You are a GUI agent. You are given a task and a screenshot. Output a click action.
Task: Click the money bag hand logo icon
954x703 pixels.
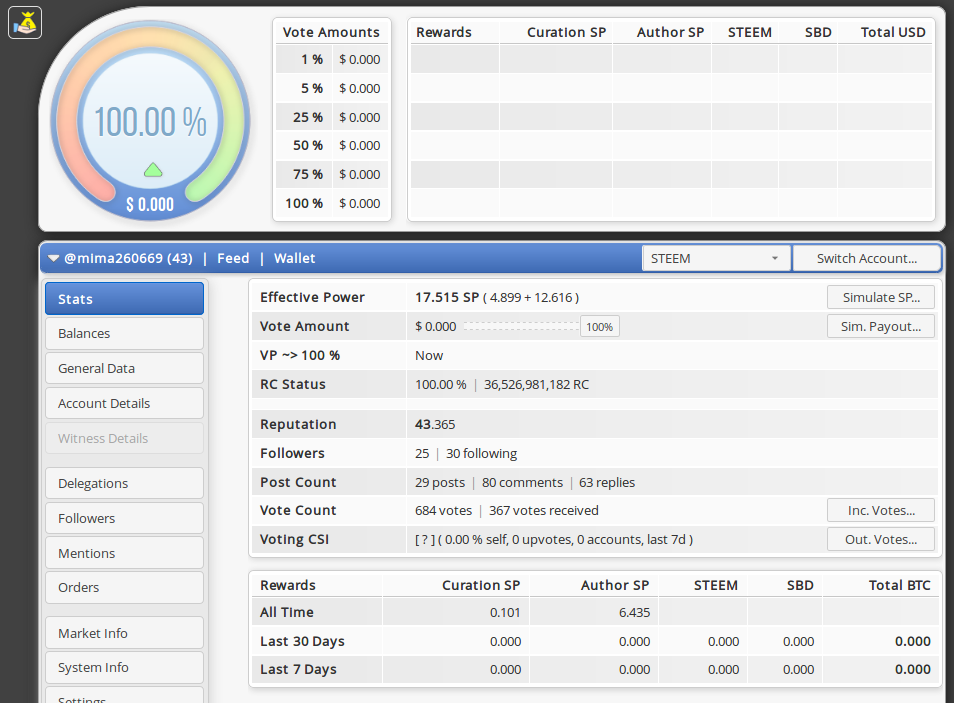[x=25, y=23]
